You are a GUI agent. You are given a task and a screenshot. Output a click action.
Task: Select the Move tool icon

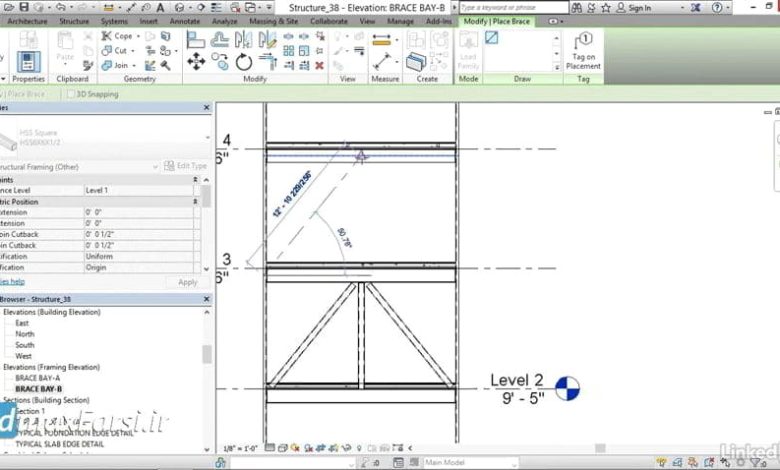196,62
